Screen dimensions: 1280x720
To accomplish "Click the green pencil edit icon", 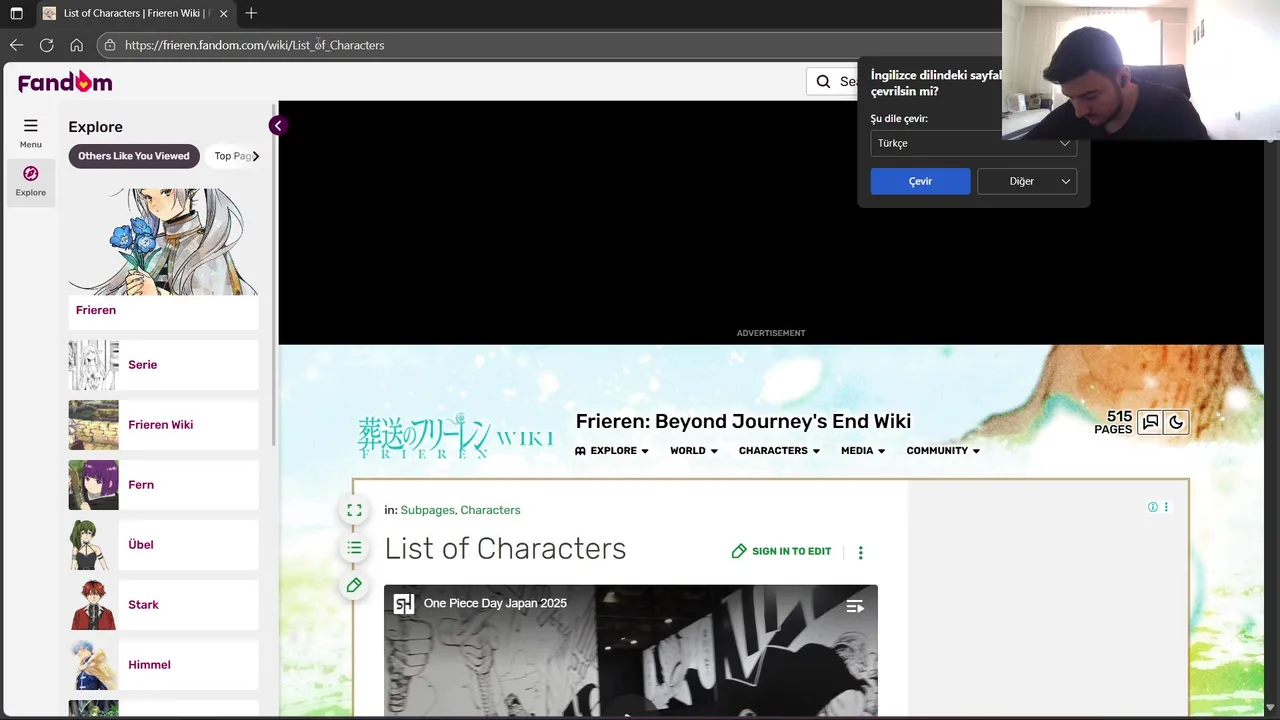I will coord(354,585).
